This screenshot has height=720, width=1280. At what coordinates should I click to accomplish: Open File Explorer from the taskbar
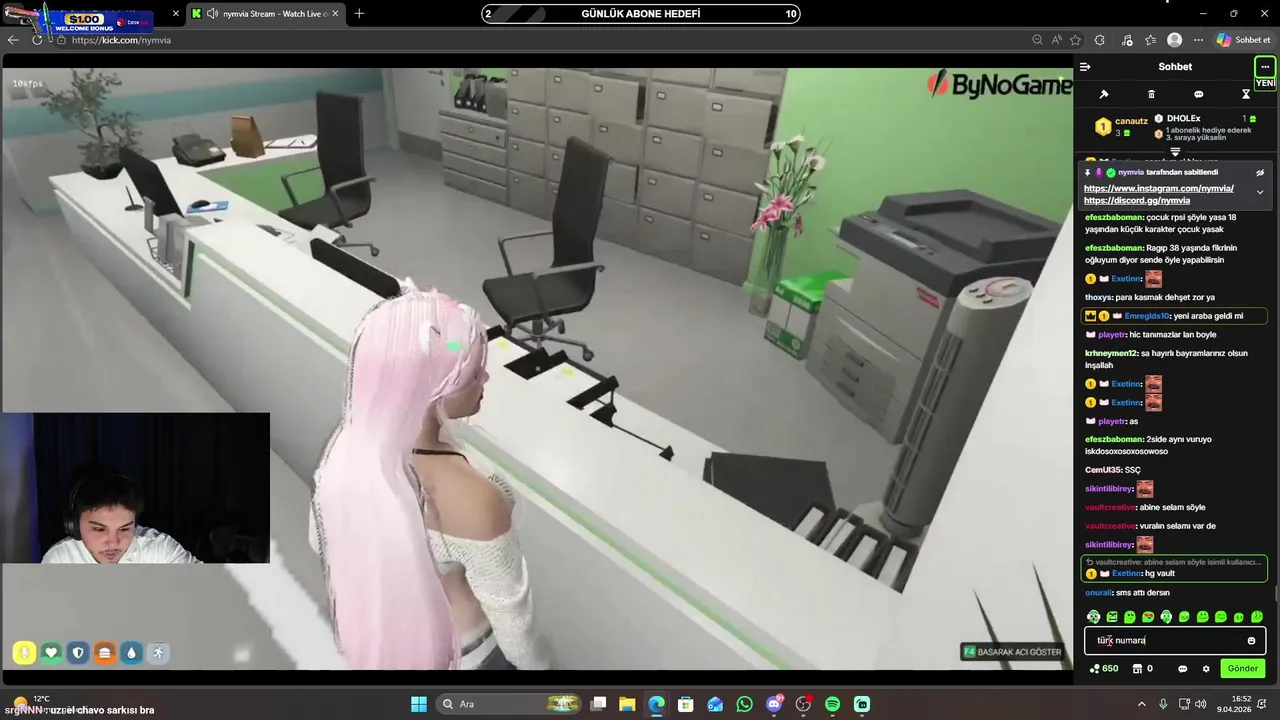click(627, 704)
